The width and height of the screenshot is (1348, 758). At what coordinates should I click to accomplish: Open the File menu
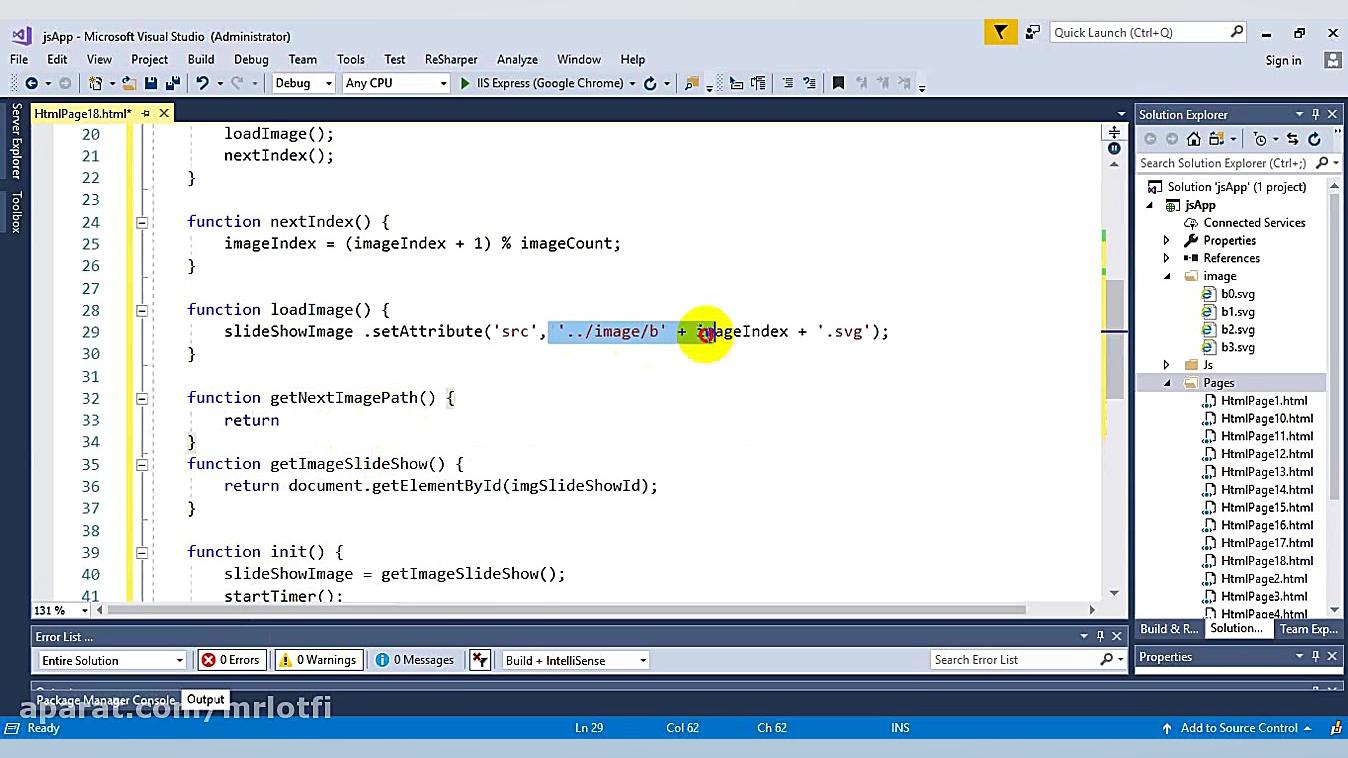click(19, 59)
